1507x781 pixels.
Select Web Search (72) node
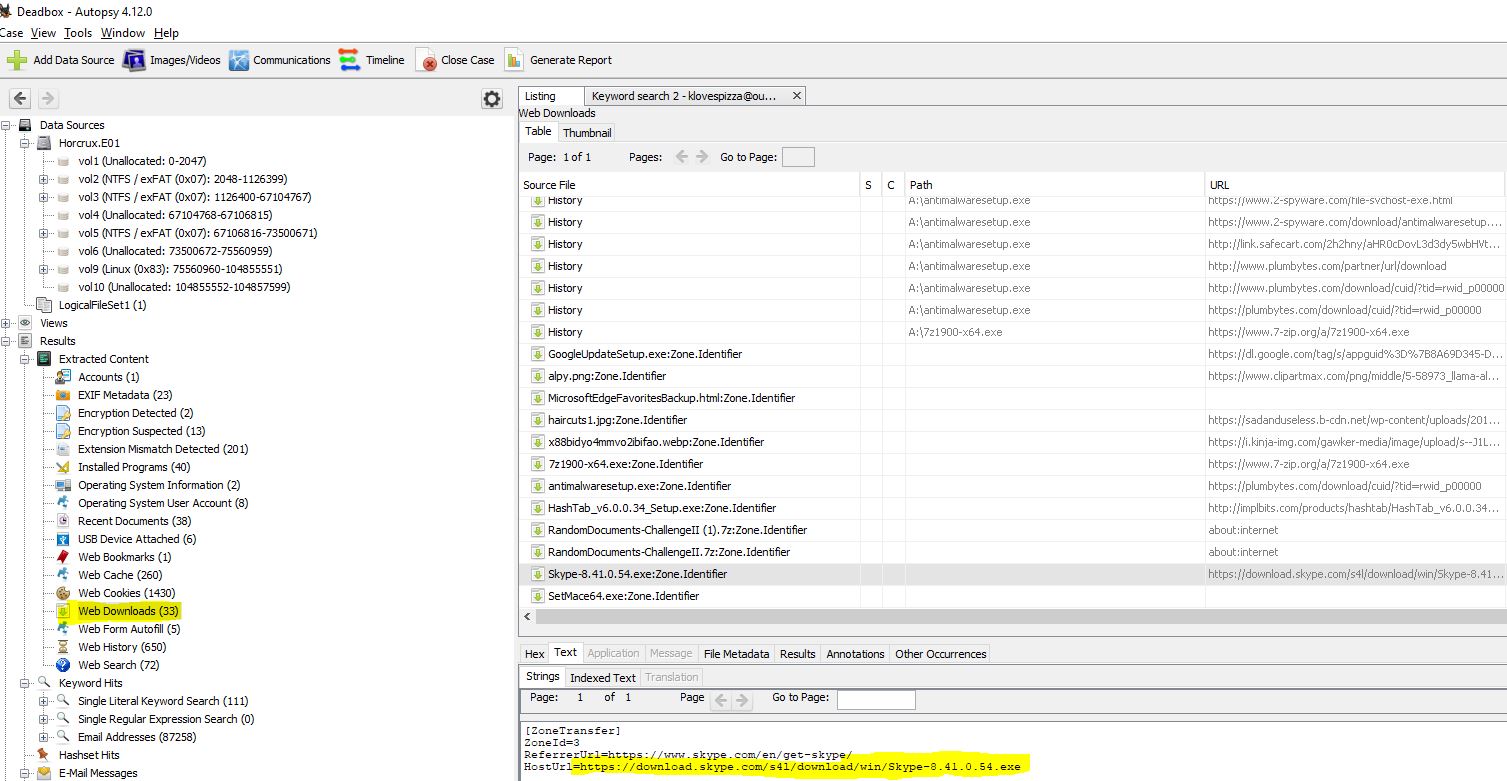point(118,665)
